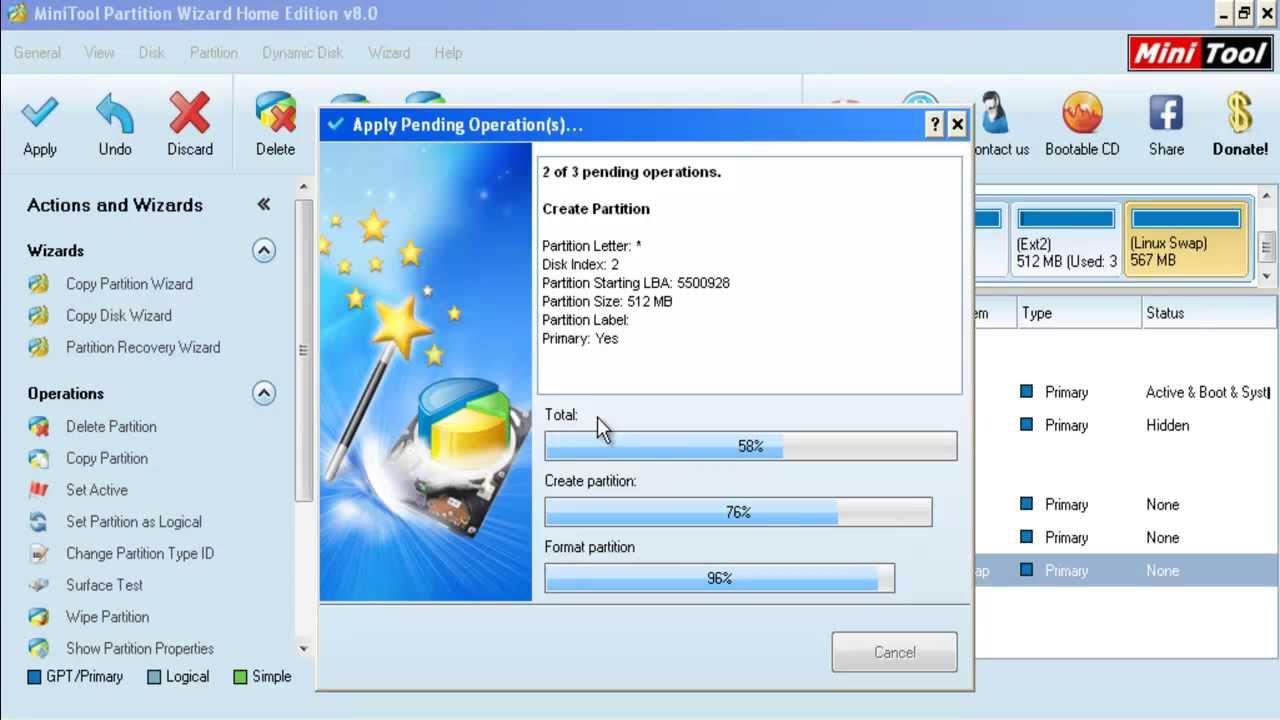Click the disk map scroll down arrow
Viewport: 1280px width, 720px height.
1267,275
